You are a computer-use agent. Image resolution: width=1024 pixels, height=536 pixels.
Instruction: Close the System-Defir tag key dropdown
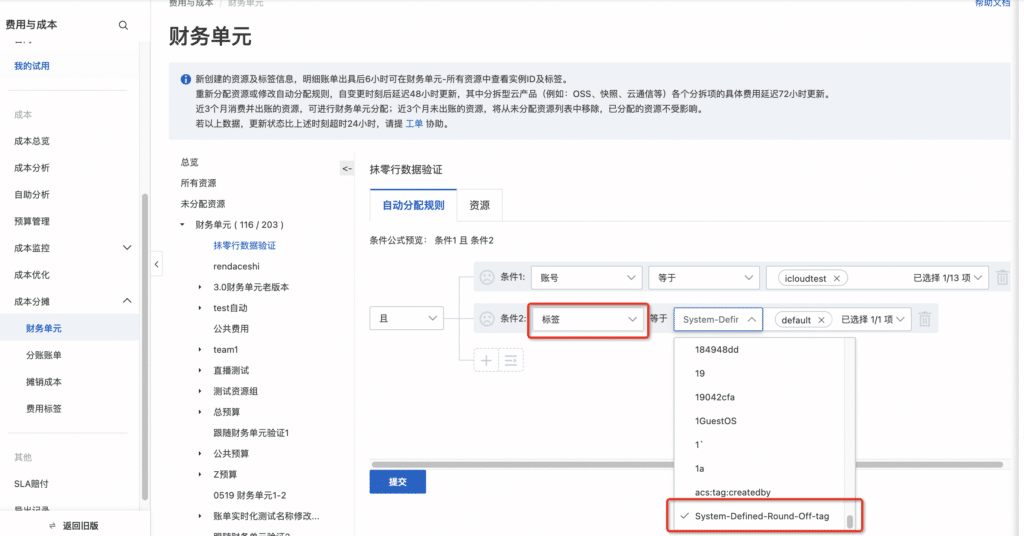(718, 319)
